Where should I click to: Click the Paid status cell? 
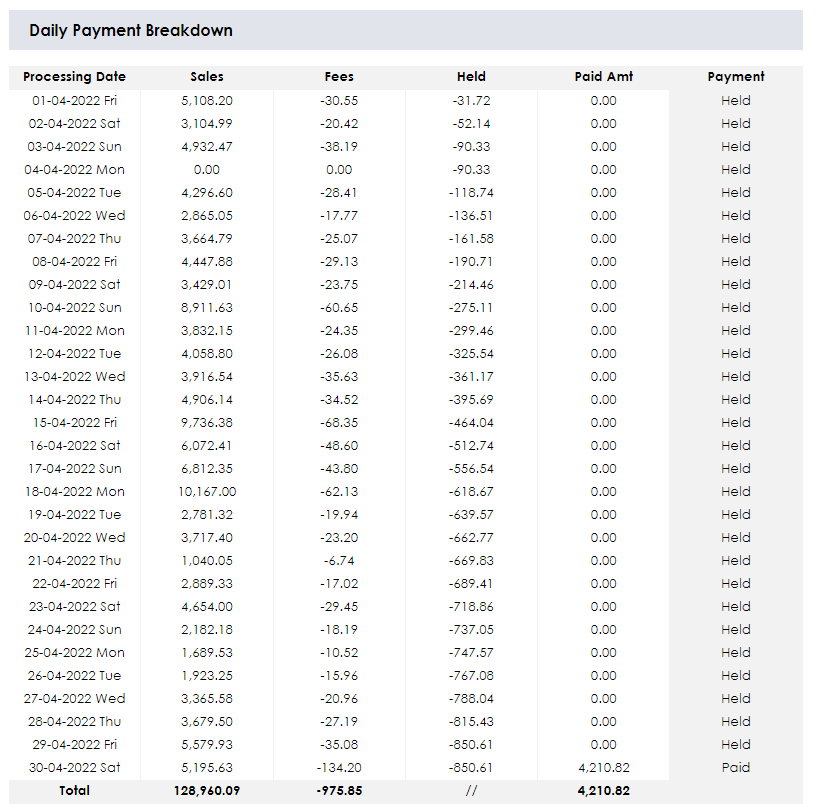pyautogui.click(x=736, y=767)
